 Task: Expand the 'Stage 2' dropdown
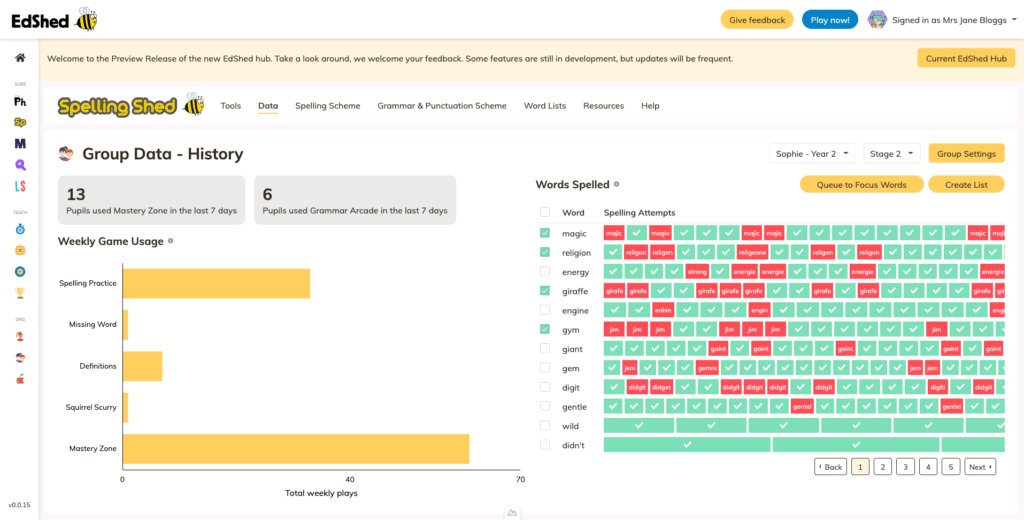pyautogui.click(x=891, y=154)
